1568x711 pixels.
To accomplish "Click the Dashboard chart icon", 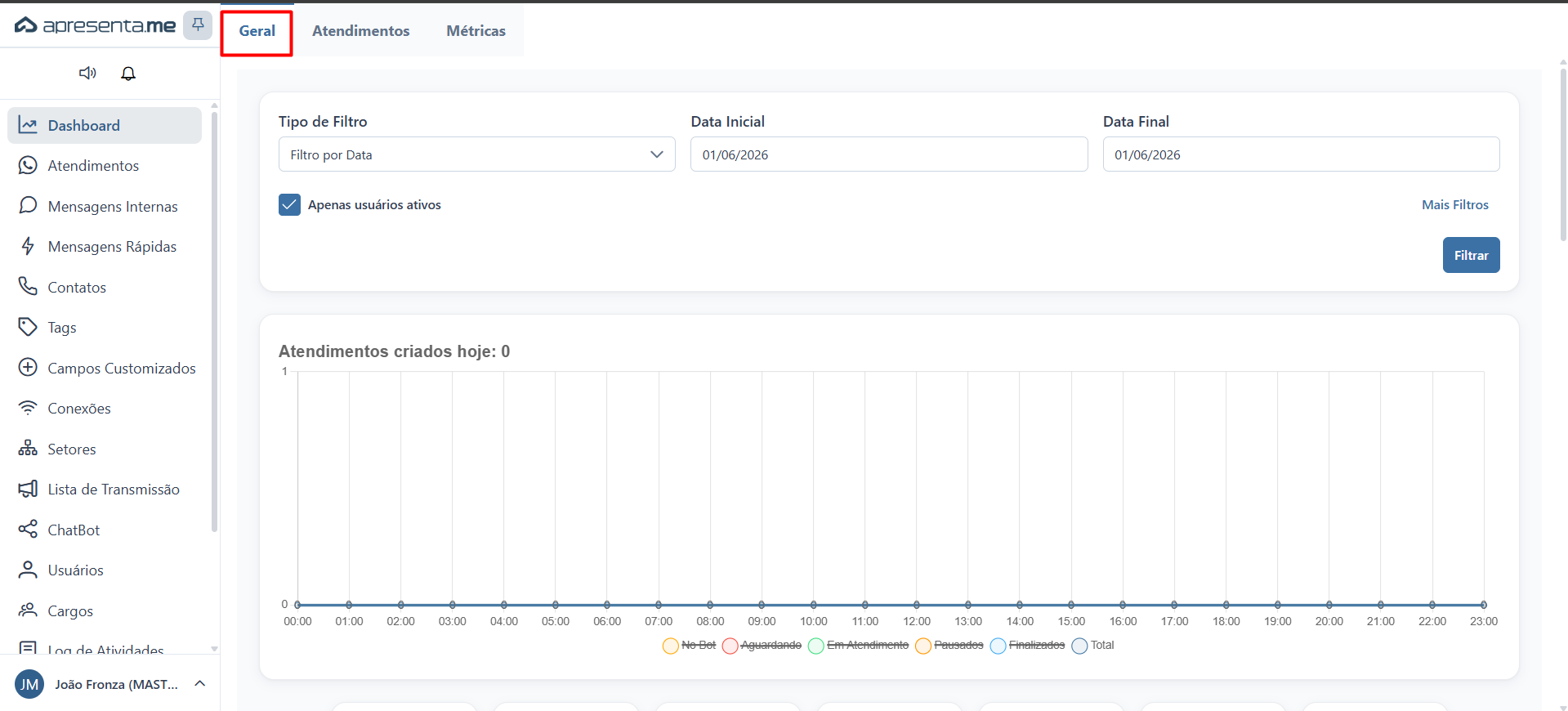I will click(x=28, y=125).
